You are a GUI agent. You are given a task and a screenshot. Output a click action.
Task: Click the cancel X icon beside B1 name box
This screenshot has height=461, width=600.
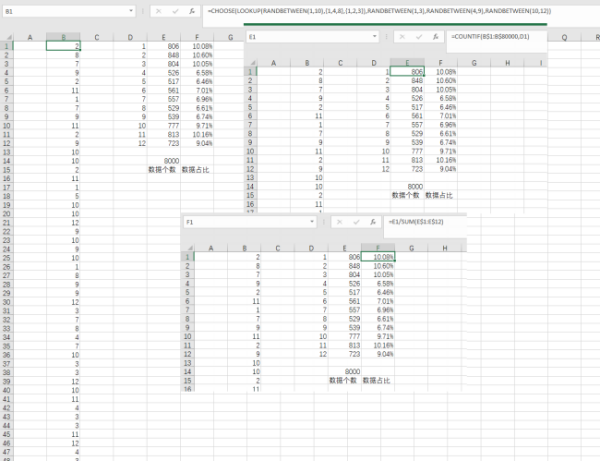pyautogui.click(x=158, y=11)
